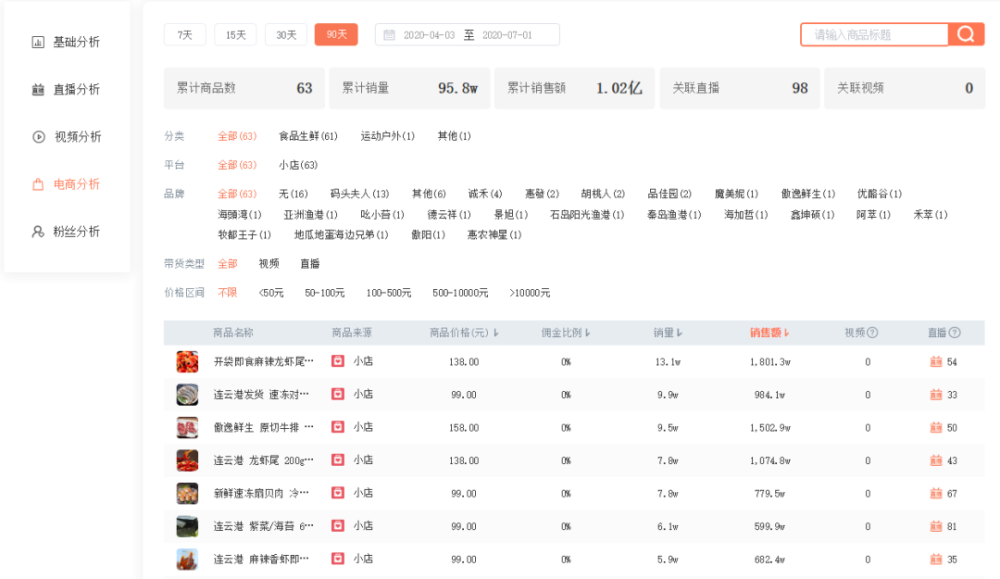Click the orange search magnifier button

point(966,34)
